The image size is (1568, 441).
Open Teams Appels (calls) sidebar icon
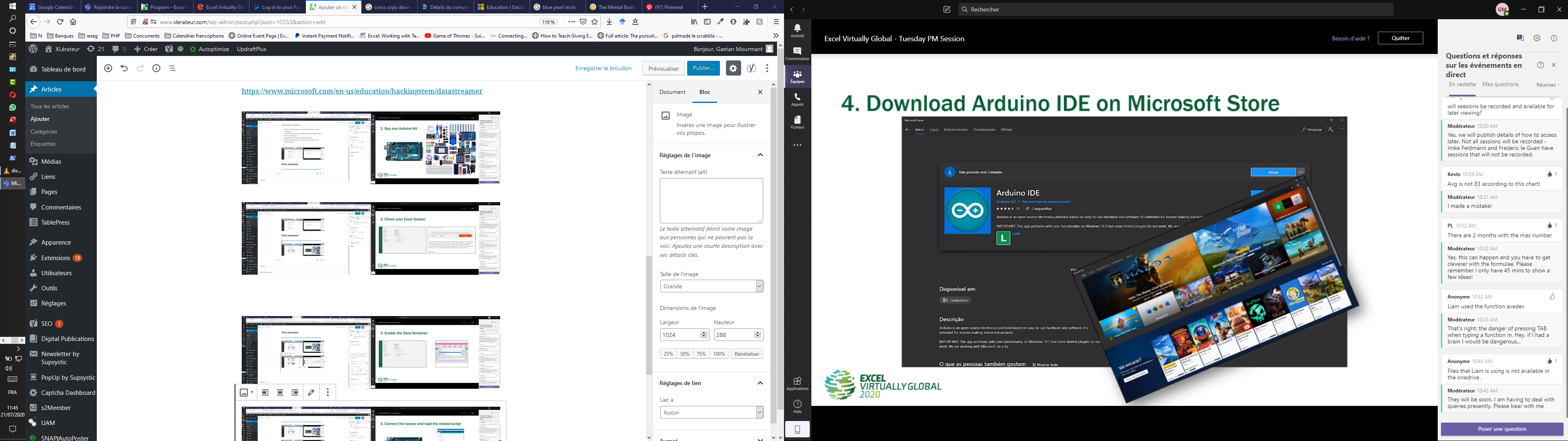(797, 99)
